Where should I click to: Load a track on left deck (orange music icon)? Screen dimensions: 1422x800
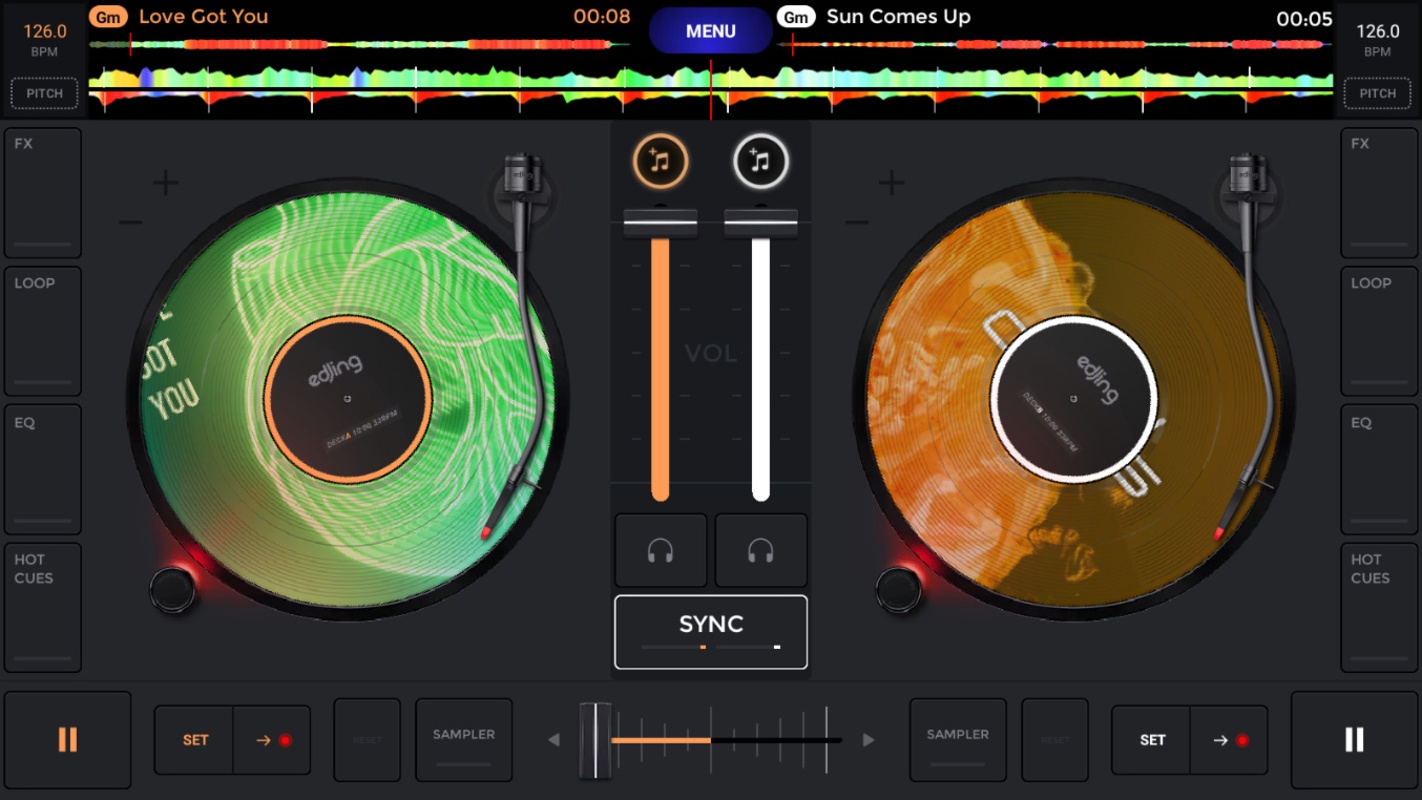tap(660, 161)
